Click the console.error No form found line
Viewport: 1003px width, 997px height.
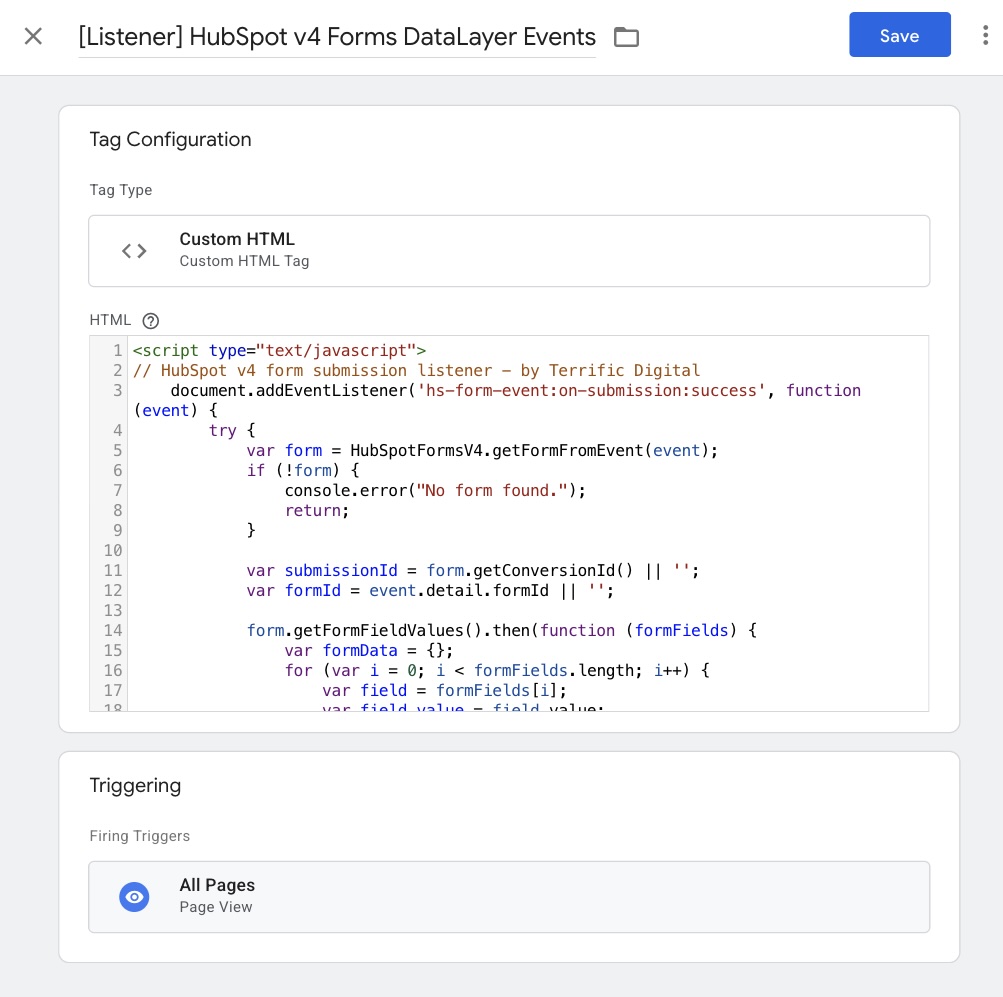pyautogui.click(x=435, y=491)
